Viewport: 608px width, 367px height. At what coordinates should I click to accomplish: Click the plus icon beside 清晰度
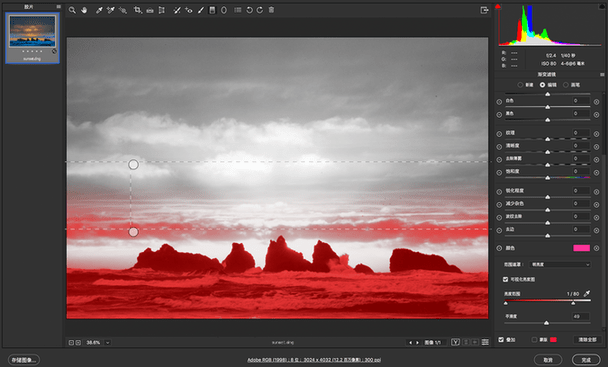[x=596, y=147]
